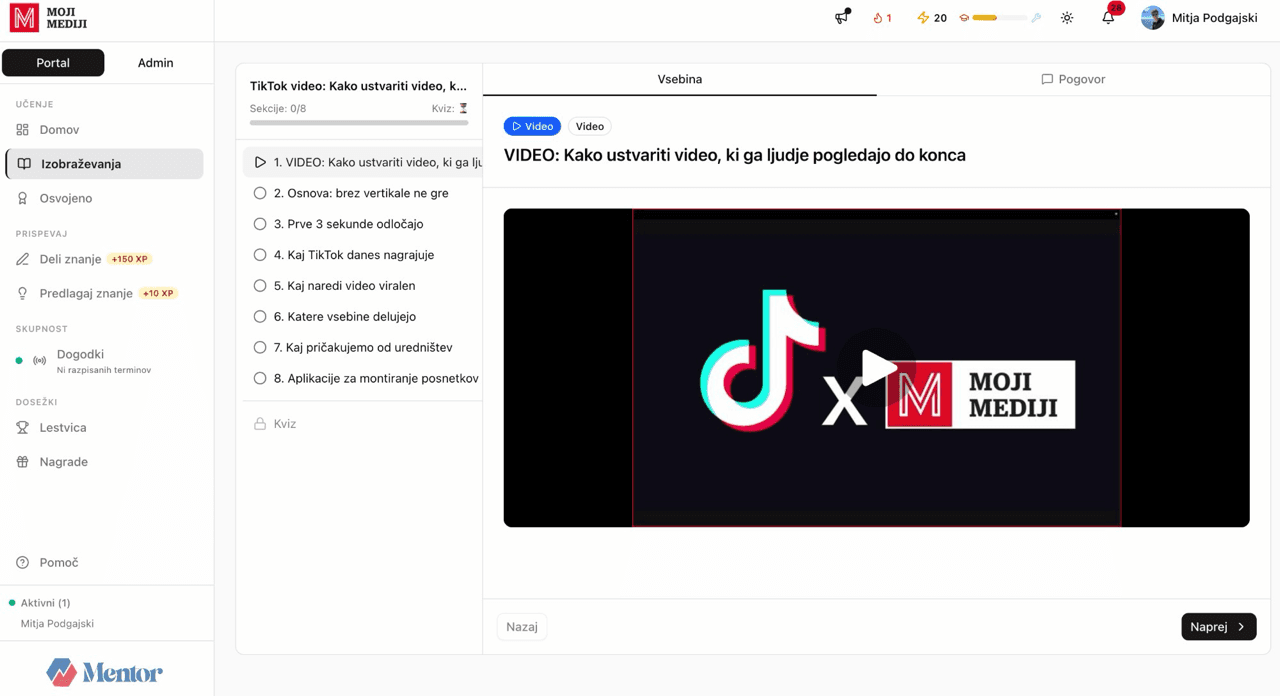
Task: Click the Izobraževanja book icon
Action: coord(24,164)
